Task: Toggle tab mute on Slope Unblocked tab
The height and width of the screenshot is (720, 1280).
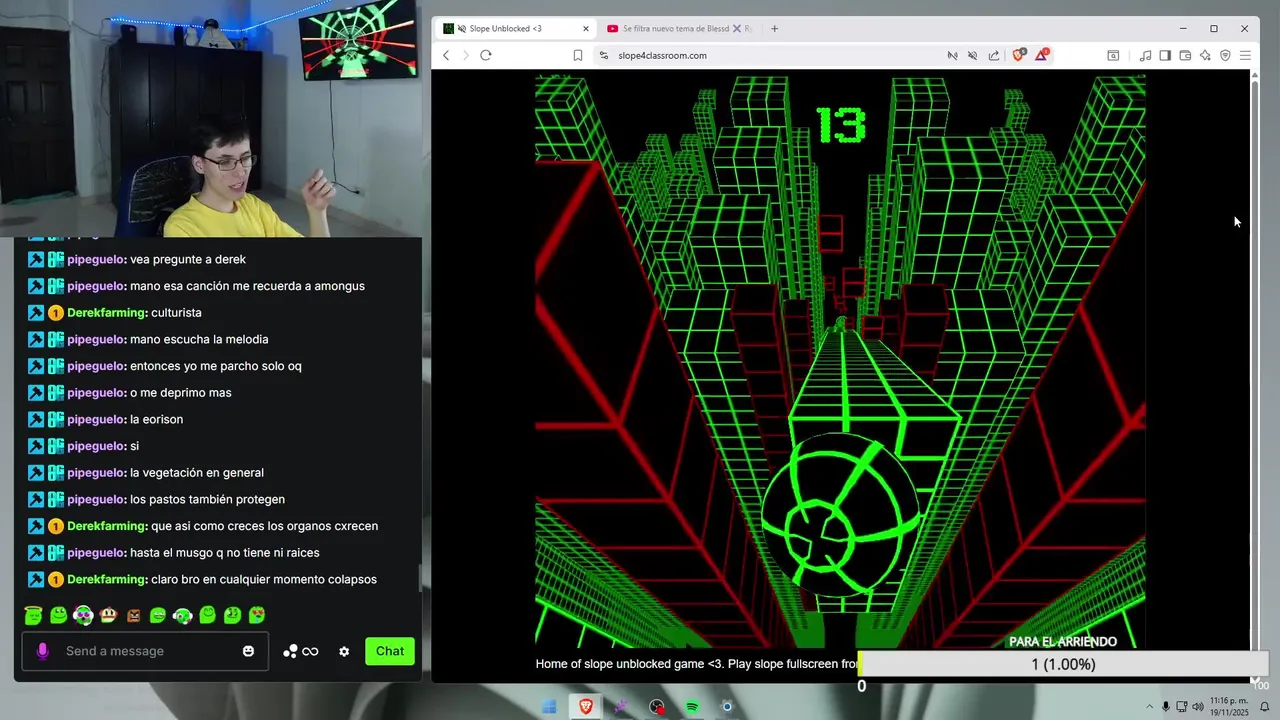Action: click(x=461, y=28)
